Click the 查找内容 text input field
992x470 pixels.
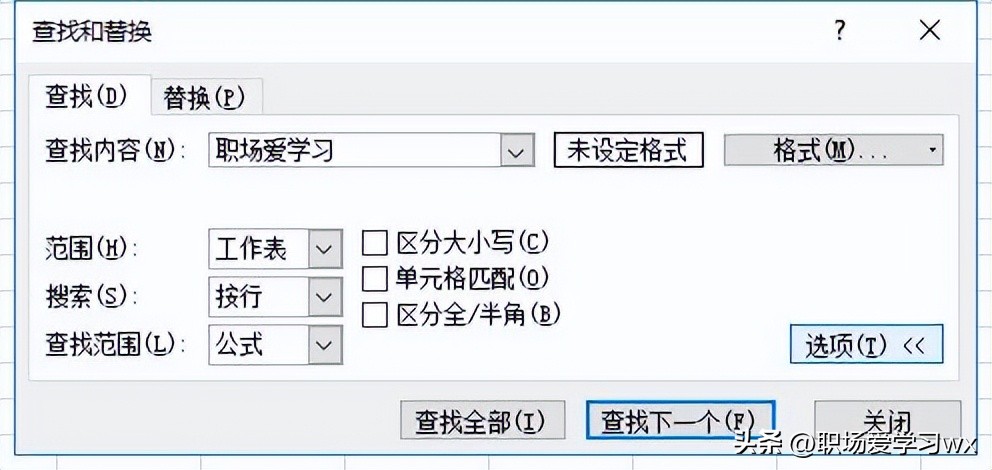355,151
